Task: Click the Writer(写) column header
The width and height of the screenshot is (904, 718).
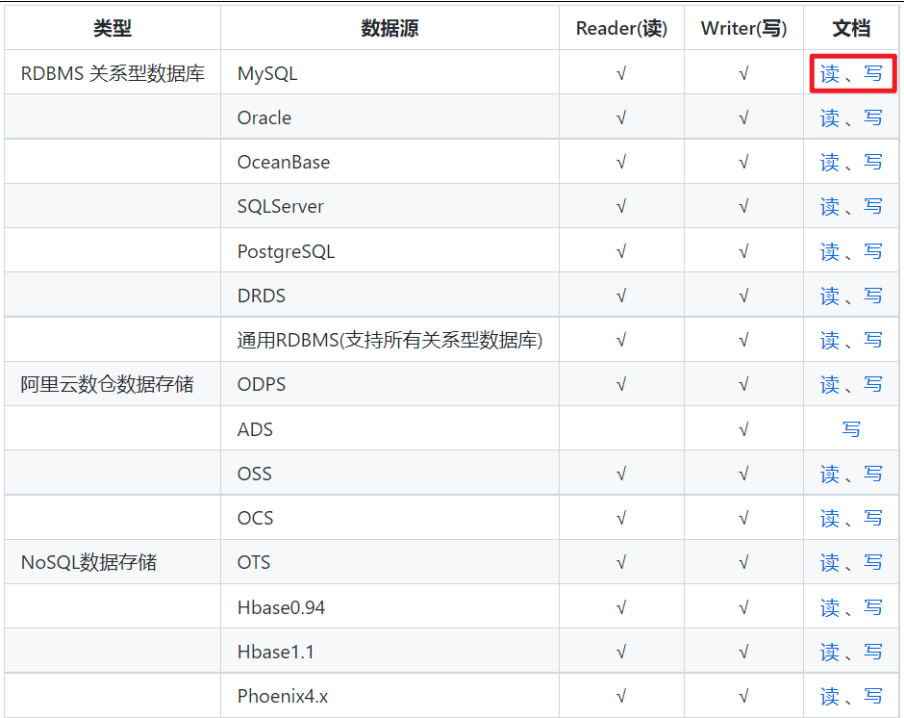Action: pos(744,28)
